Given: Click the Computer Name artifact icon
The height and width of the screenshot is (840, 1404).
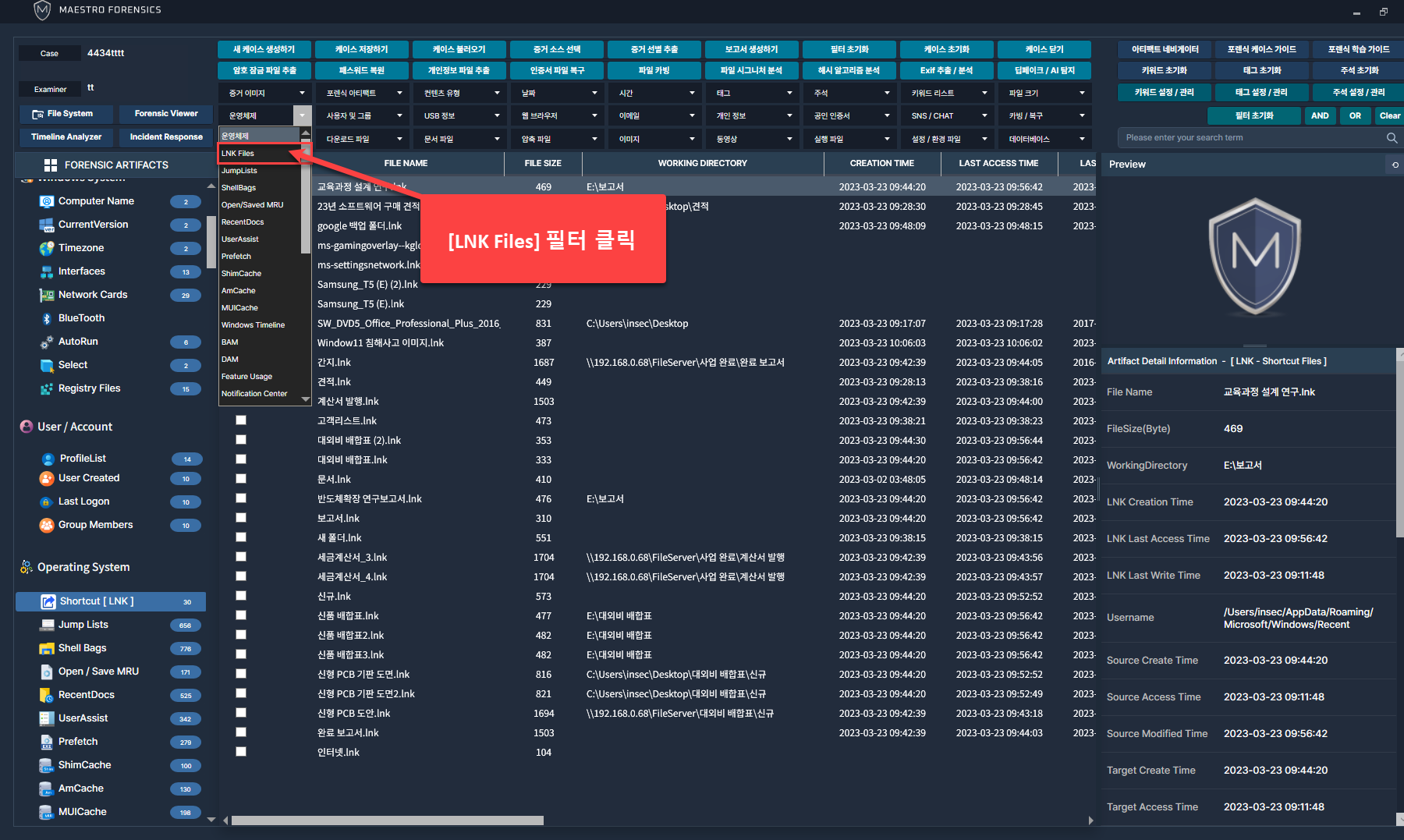Looking at the screenshot, I should (x=47, y=201).
